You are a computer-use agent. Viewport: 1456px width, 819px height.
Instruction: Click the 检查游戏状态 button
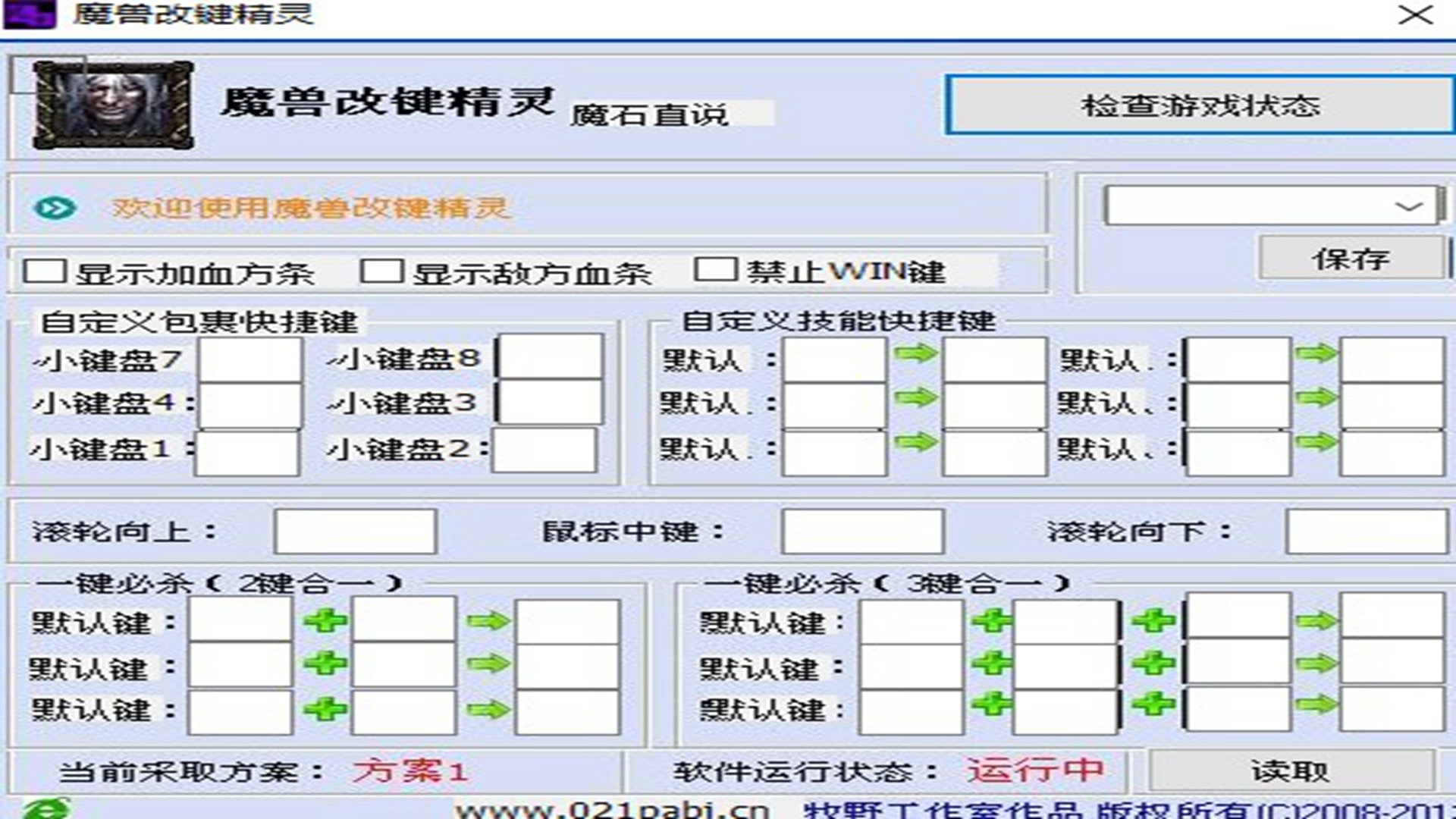coord(1200,105)
